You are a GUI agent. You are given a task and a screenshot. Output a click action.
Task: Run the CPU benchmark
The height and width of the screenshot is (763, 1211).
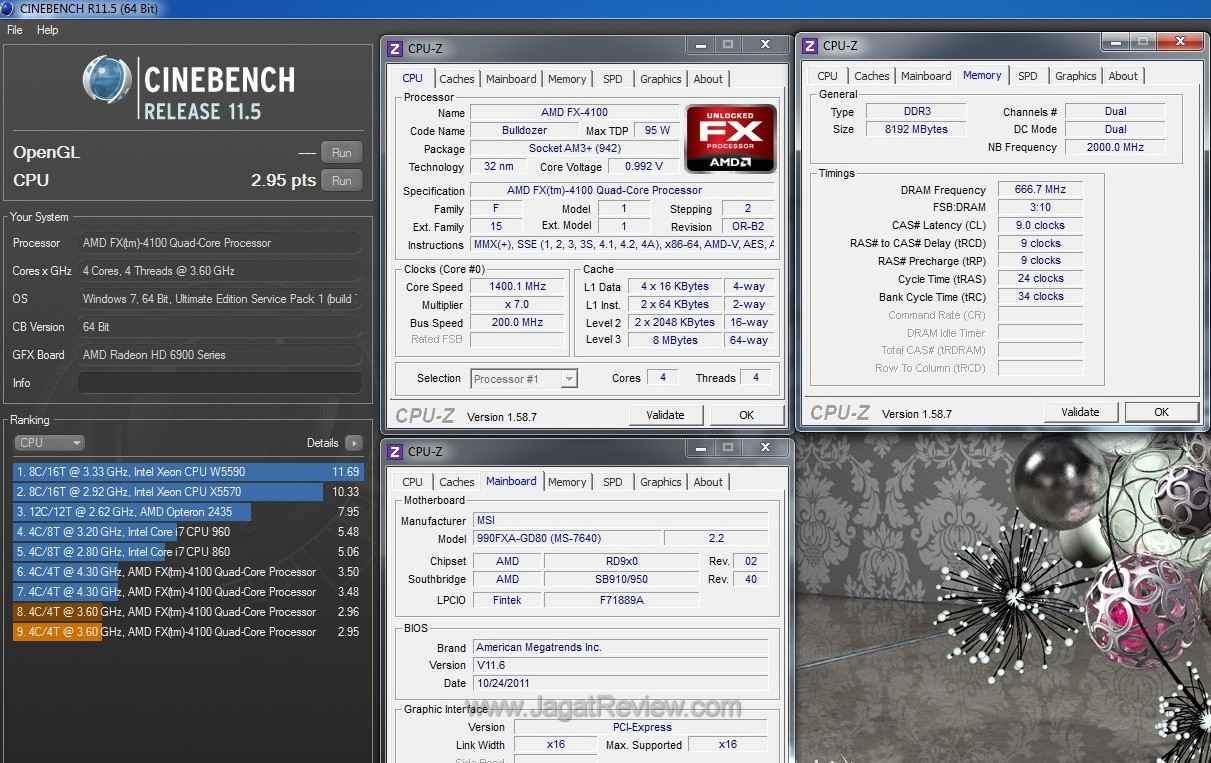click(x=341, y=181)
